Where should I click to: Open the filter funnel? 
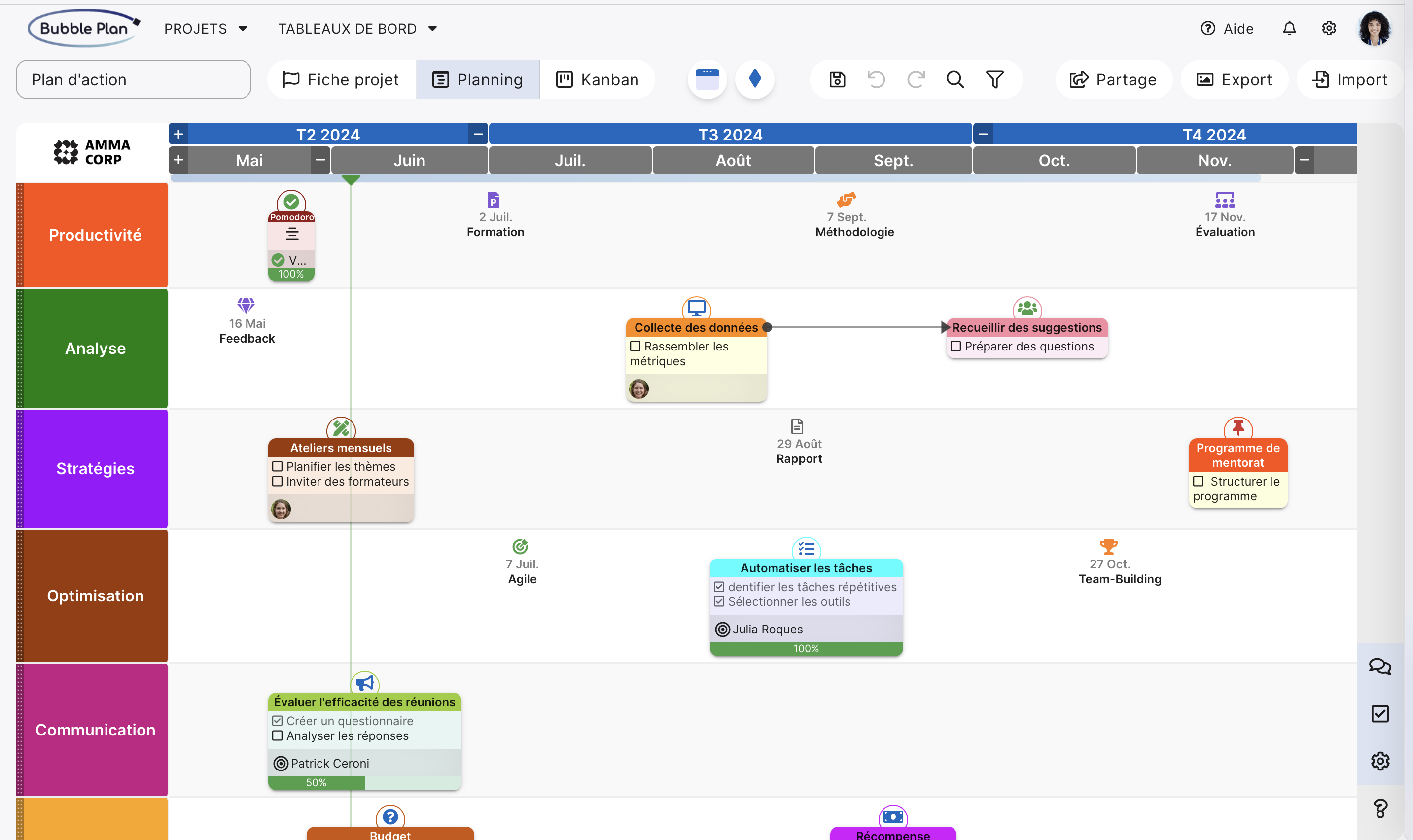[994, 80]
